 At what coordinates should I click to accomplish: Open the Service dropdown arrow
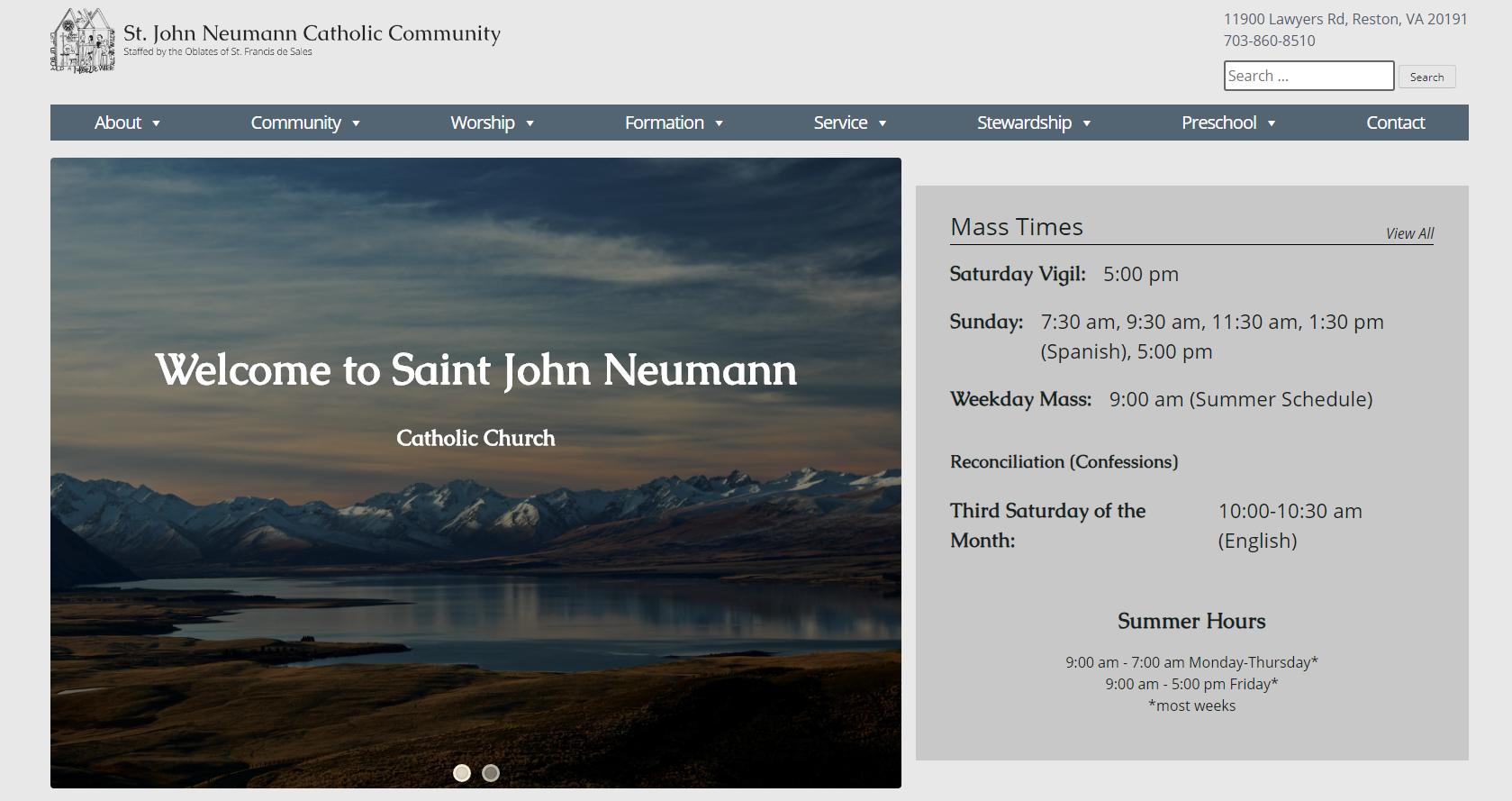click(x=883, y=123)
